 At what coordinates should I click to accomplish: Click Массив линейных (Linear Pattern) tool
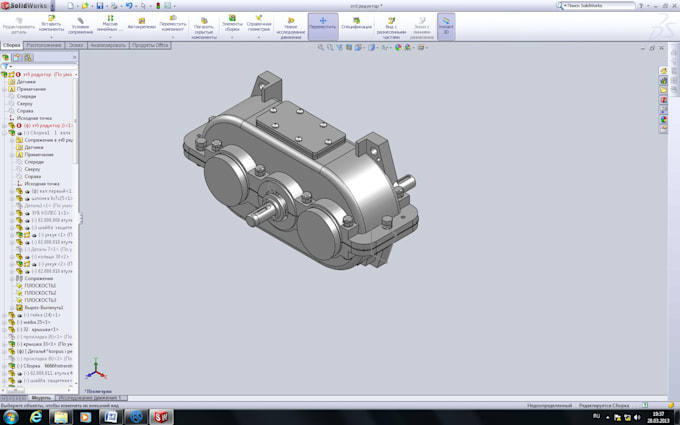[x=110, y=23]
